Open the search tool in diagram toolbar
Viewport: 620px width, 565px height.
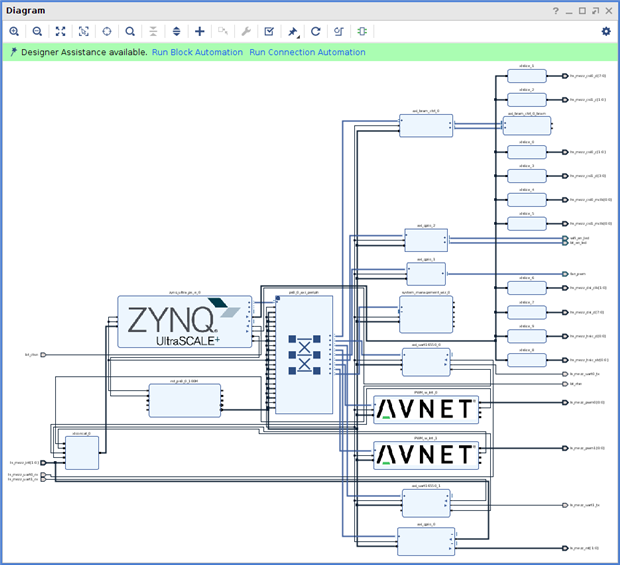click(130, 31)
